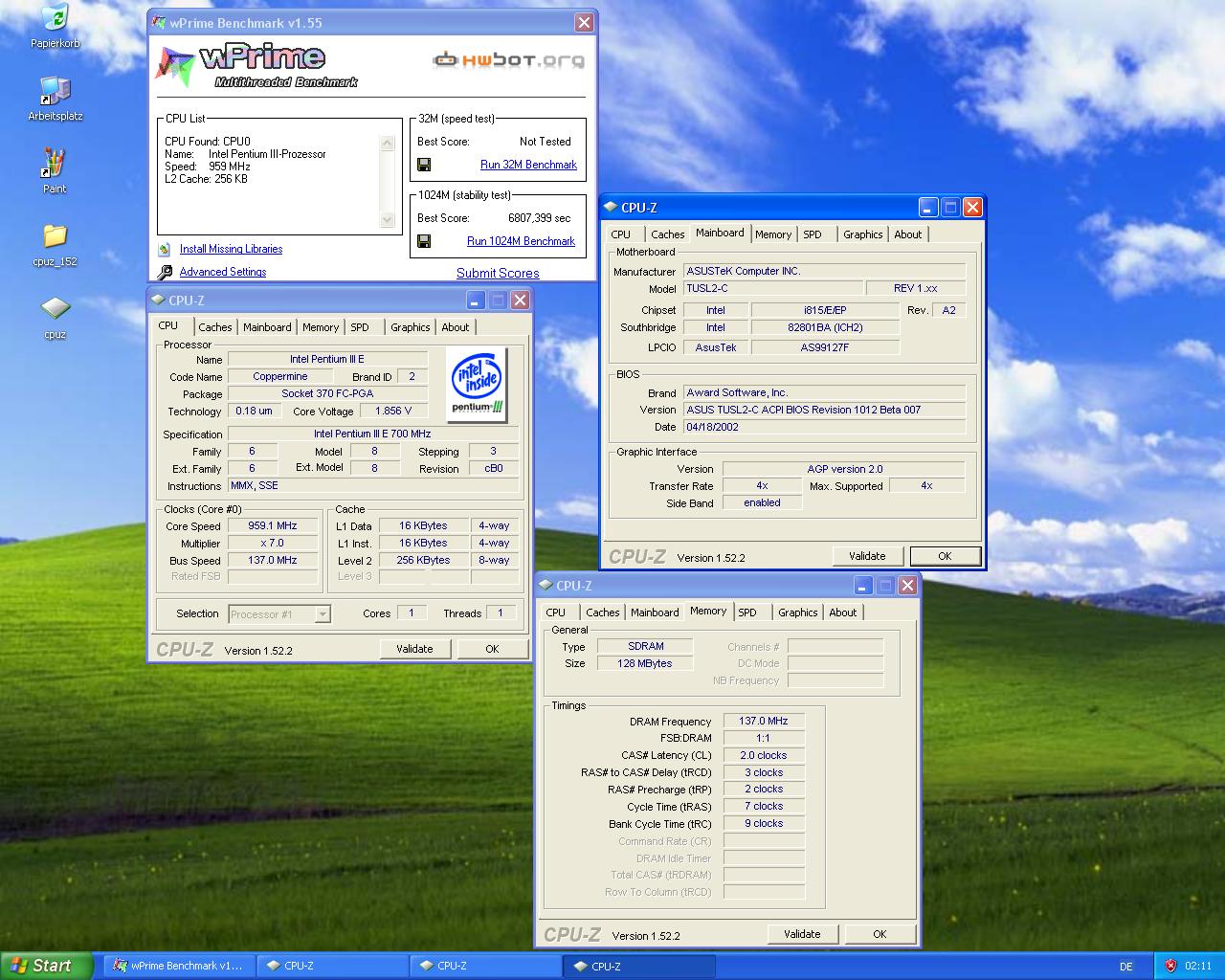The height and width of the screenshot is (980, 1225).
Task: Click the taskbar clock showing 02:11
Action: pos(1198,967)
